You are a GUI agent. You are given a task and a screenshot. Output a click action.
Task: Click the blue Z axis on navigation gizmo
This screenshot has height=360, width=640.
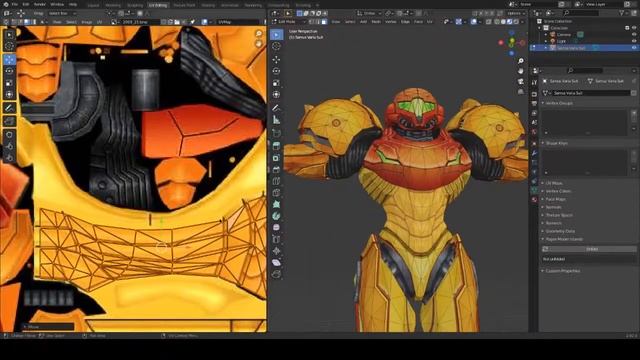pos(511,53)
